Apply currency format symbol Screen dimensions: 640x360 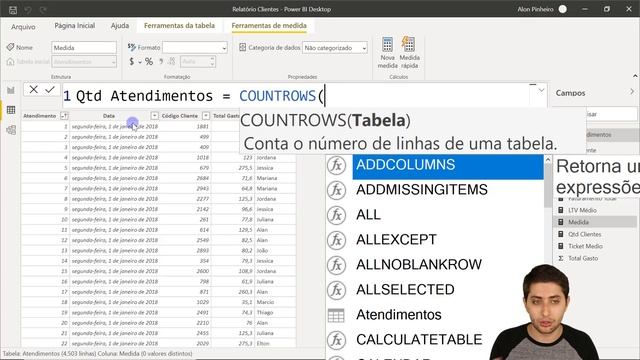[x=131, y=62]
